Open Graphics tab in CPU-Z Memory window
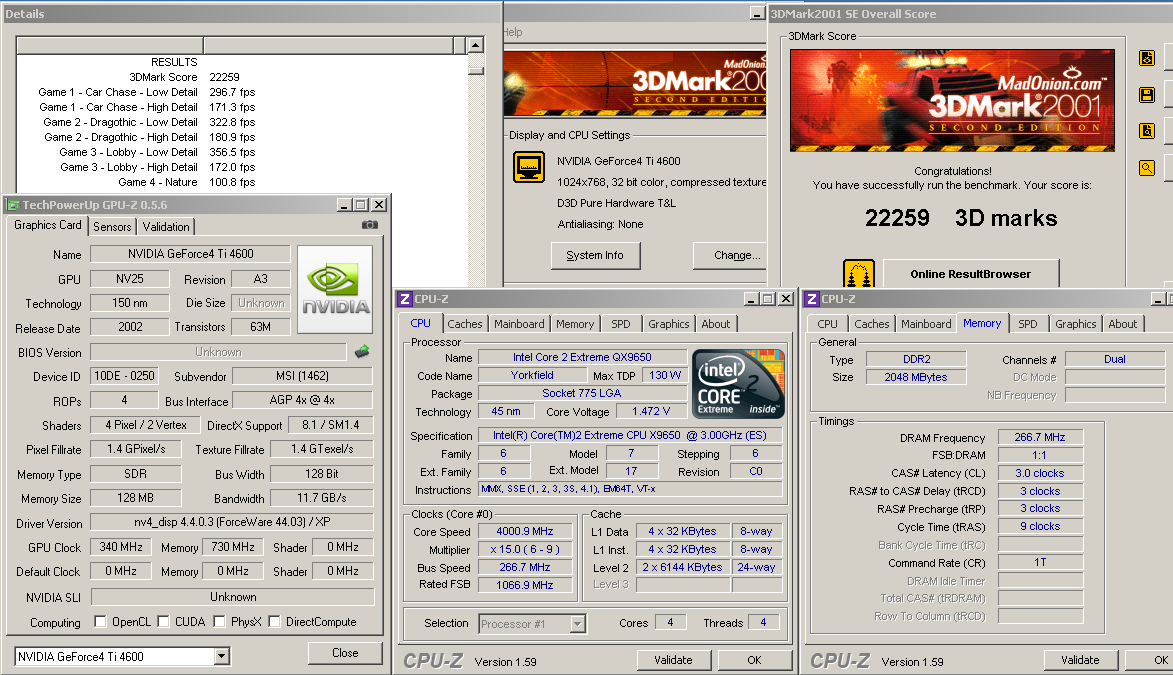 tap(1076, 324)
